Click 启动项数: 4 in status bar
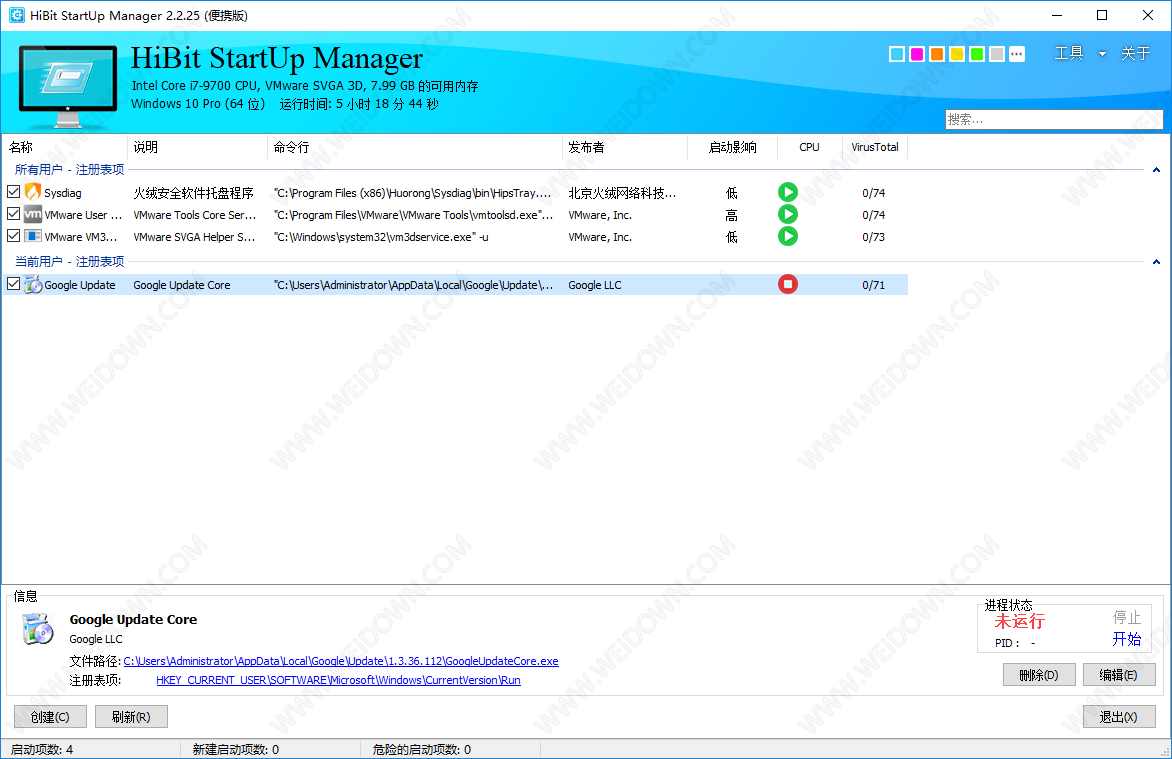This screenshot has width=1172, height=759. 42,749
